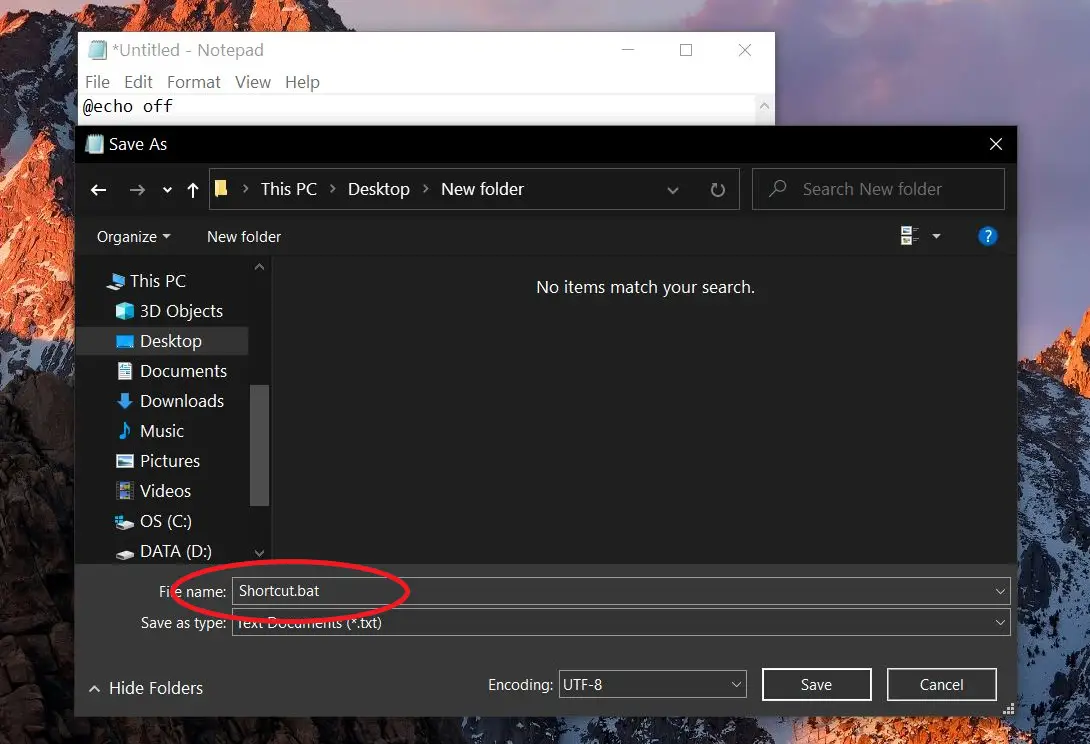Image resolution: width=1090 pixels, height=744 pixels.
Task: Click the Downloads arrow icon
Action: (x=124, y=401)
